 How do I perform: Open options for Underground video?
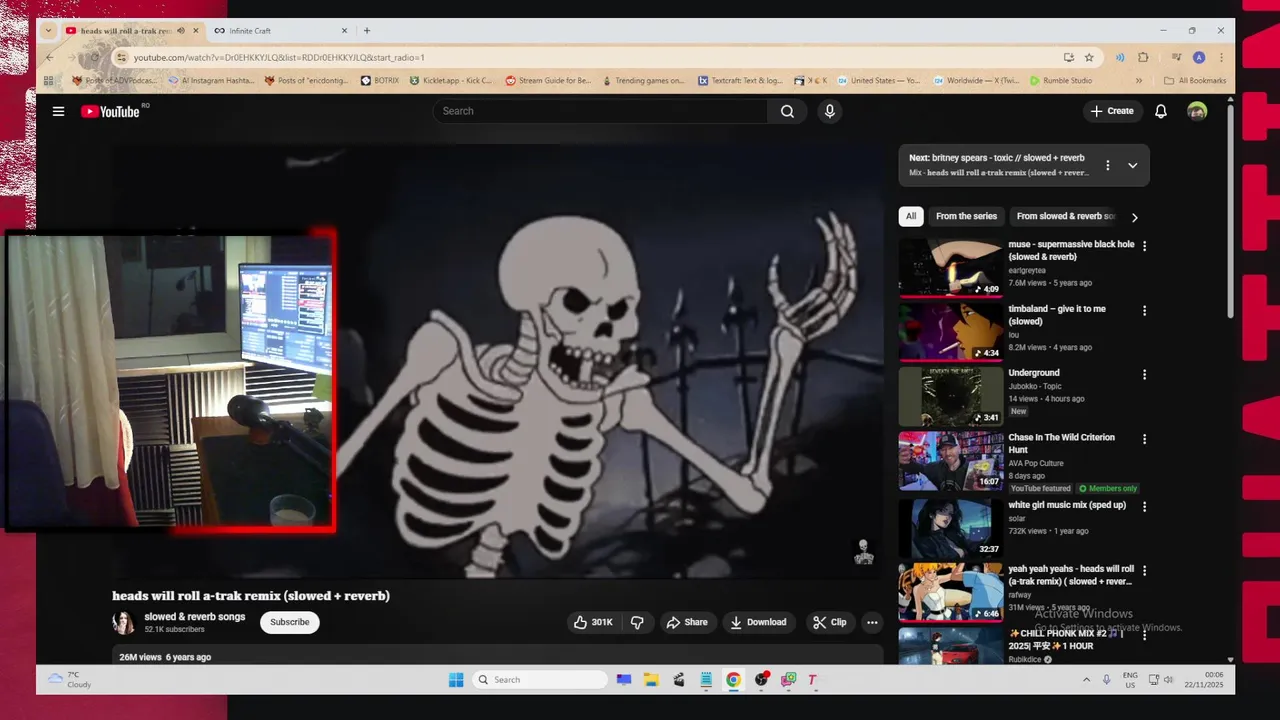tap(1145, 374)
